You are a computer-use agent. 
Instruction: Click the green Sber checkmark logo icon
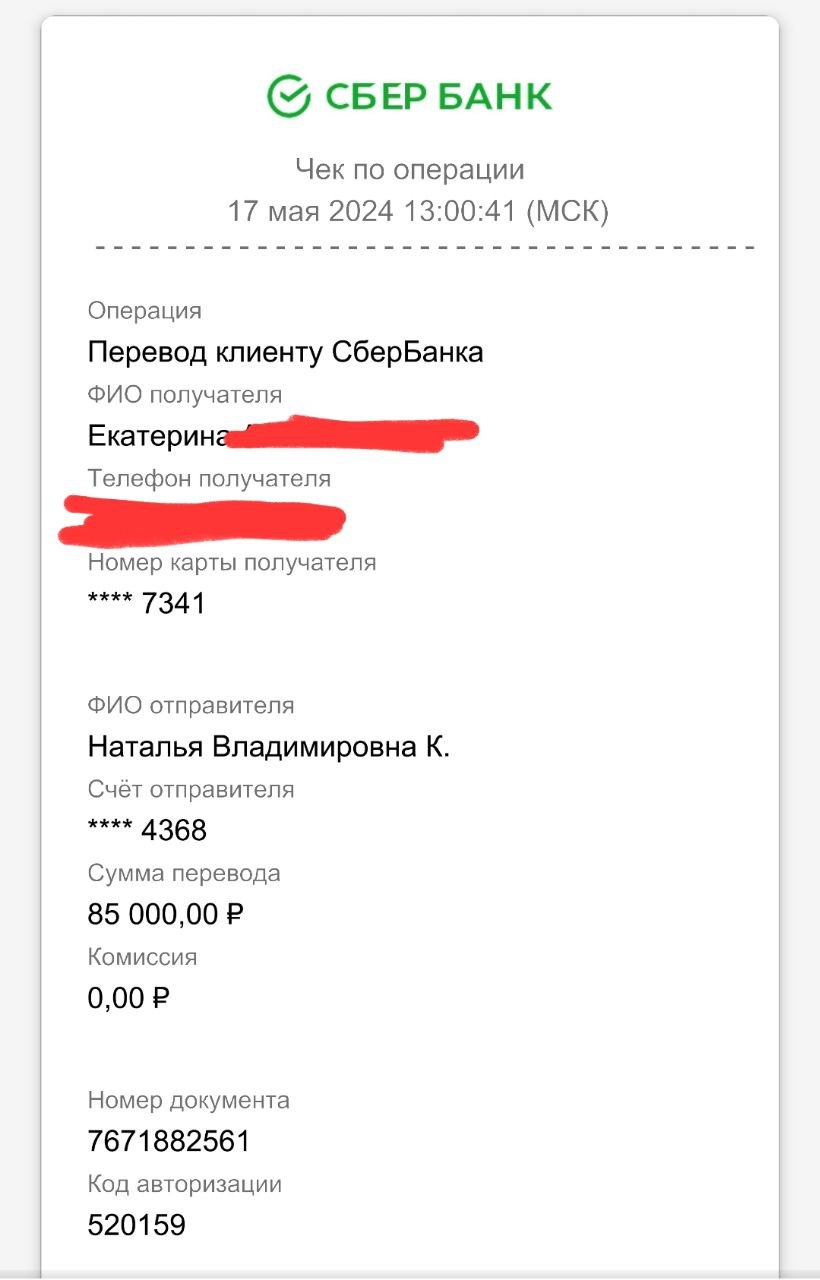290,96
